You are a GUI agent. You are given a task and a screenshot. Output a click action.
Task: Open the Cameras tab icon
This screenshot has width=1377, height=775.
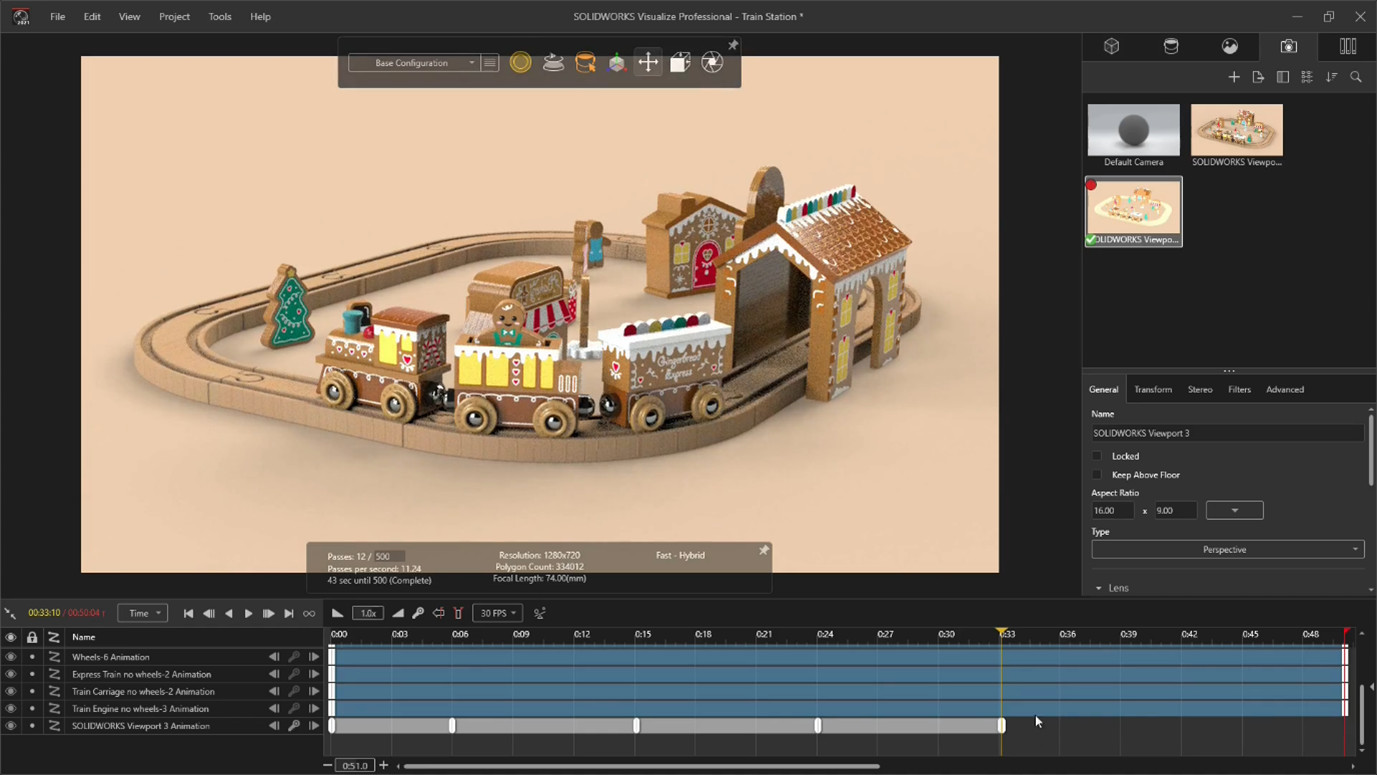point(1289,47)
